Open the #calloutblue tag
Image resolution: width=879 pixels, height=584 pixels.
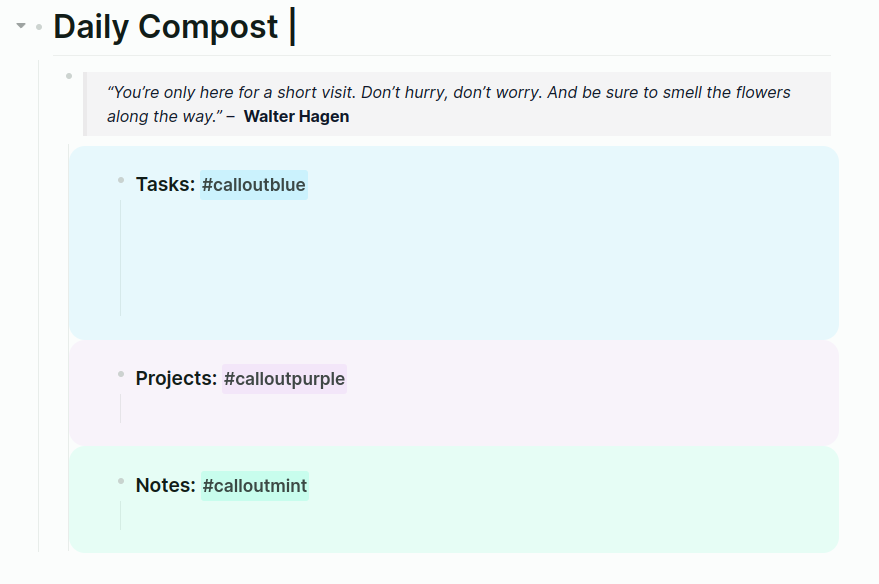[x=254, y=185]
